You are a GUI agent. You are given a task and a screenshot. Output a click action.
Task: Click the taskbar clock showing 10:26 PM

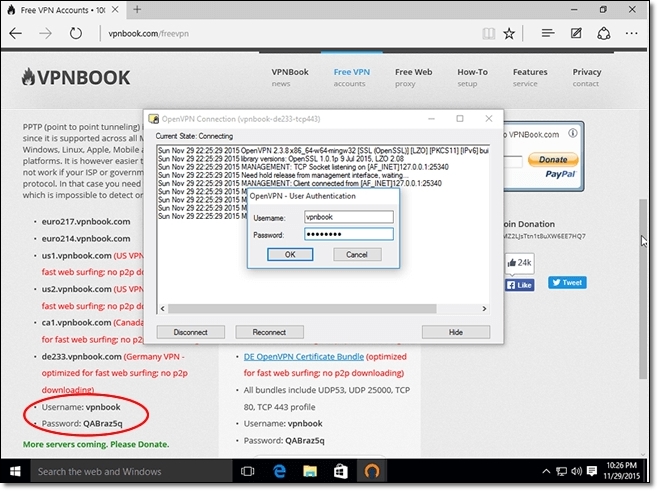coord(621,471)
